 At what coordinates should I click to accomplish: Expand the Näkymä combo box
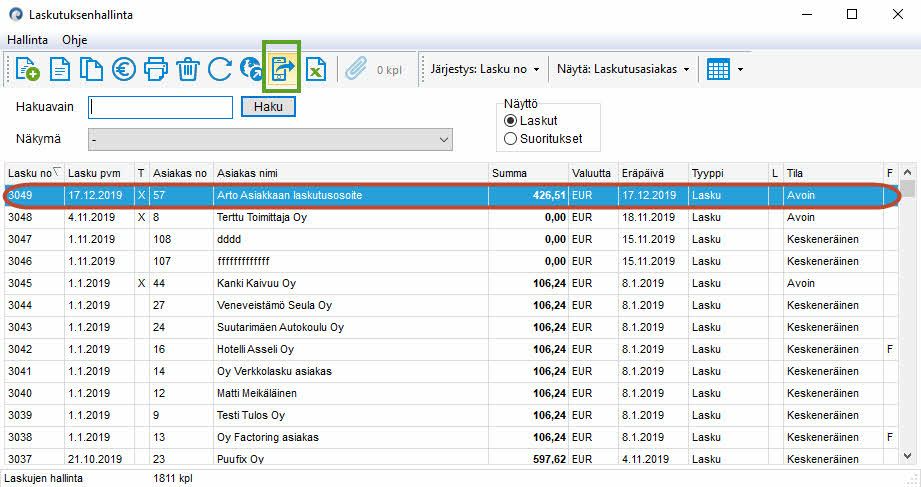[x=444, y=139]
